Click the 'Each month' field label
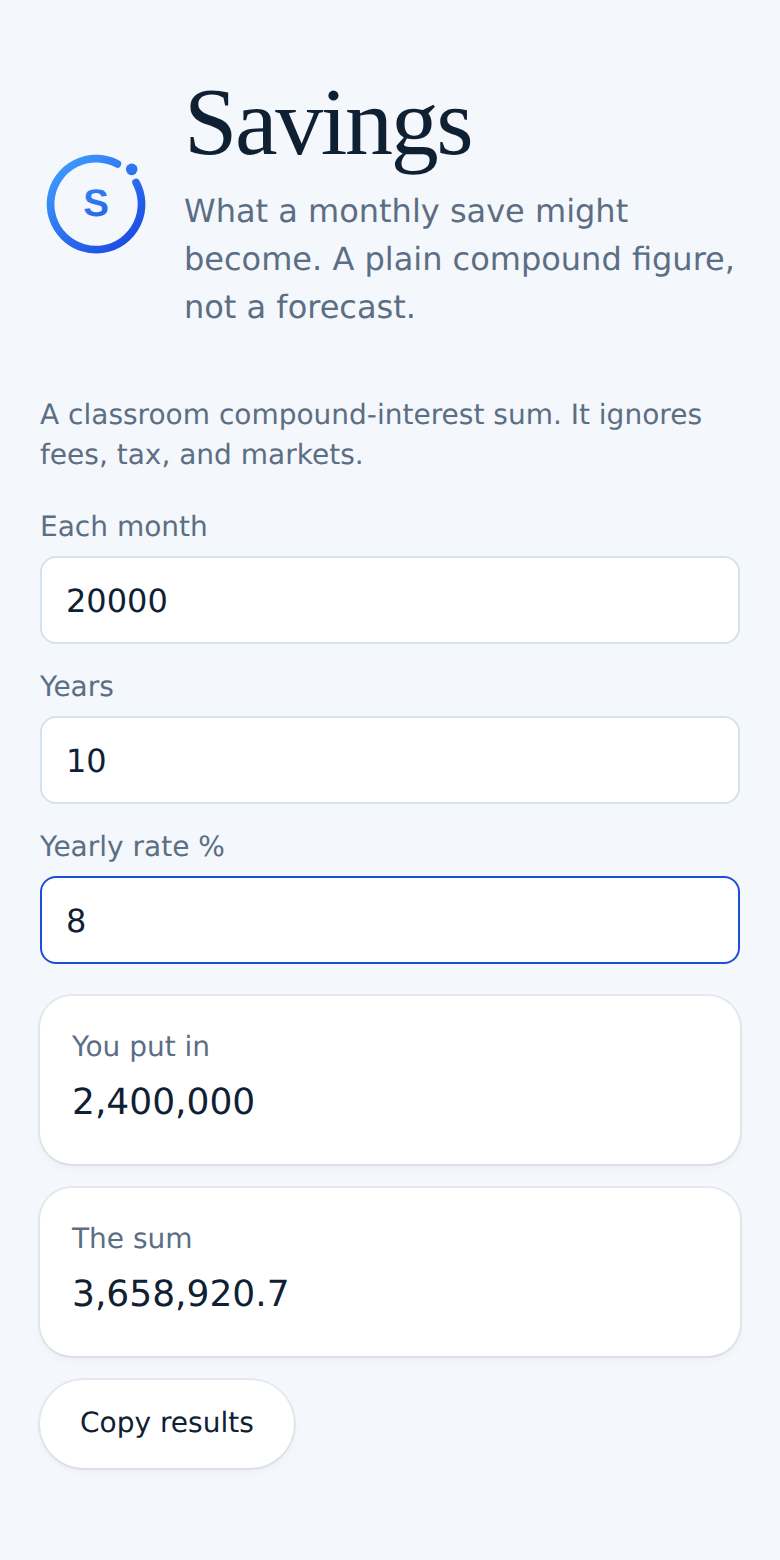The image size is (780, 1560). coord(124,526)
